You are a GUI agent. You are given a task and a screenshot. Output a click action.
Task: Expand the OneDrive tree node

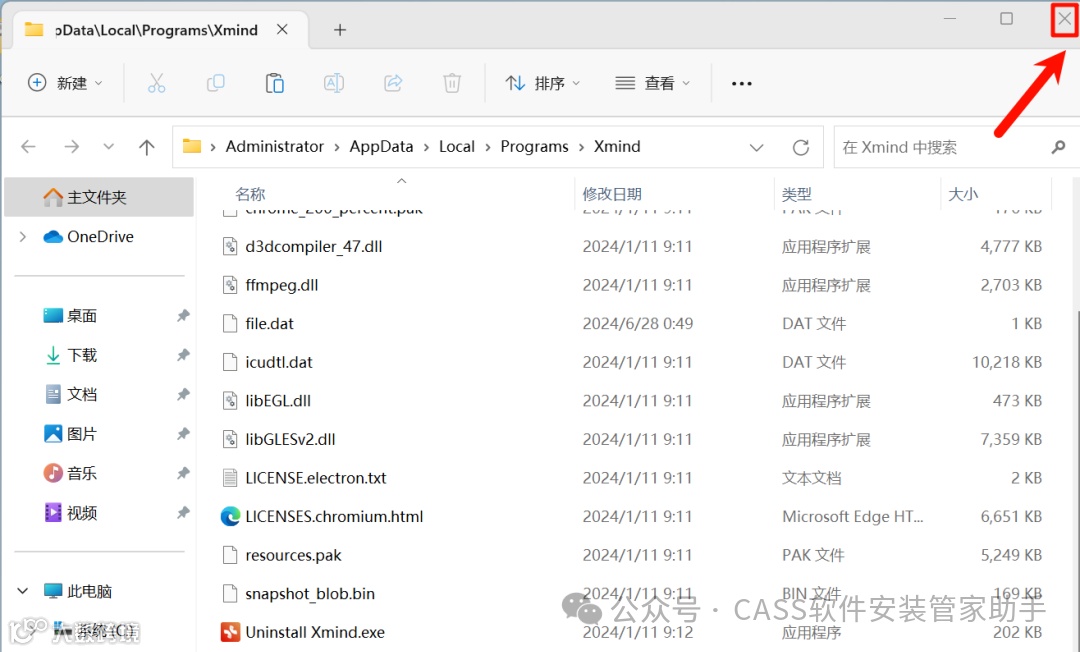(23, 237)
